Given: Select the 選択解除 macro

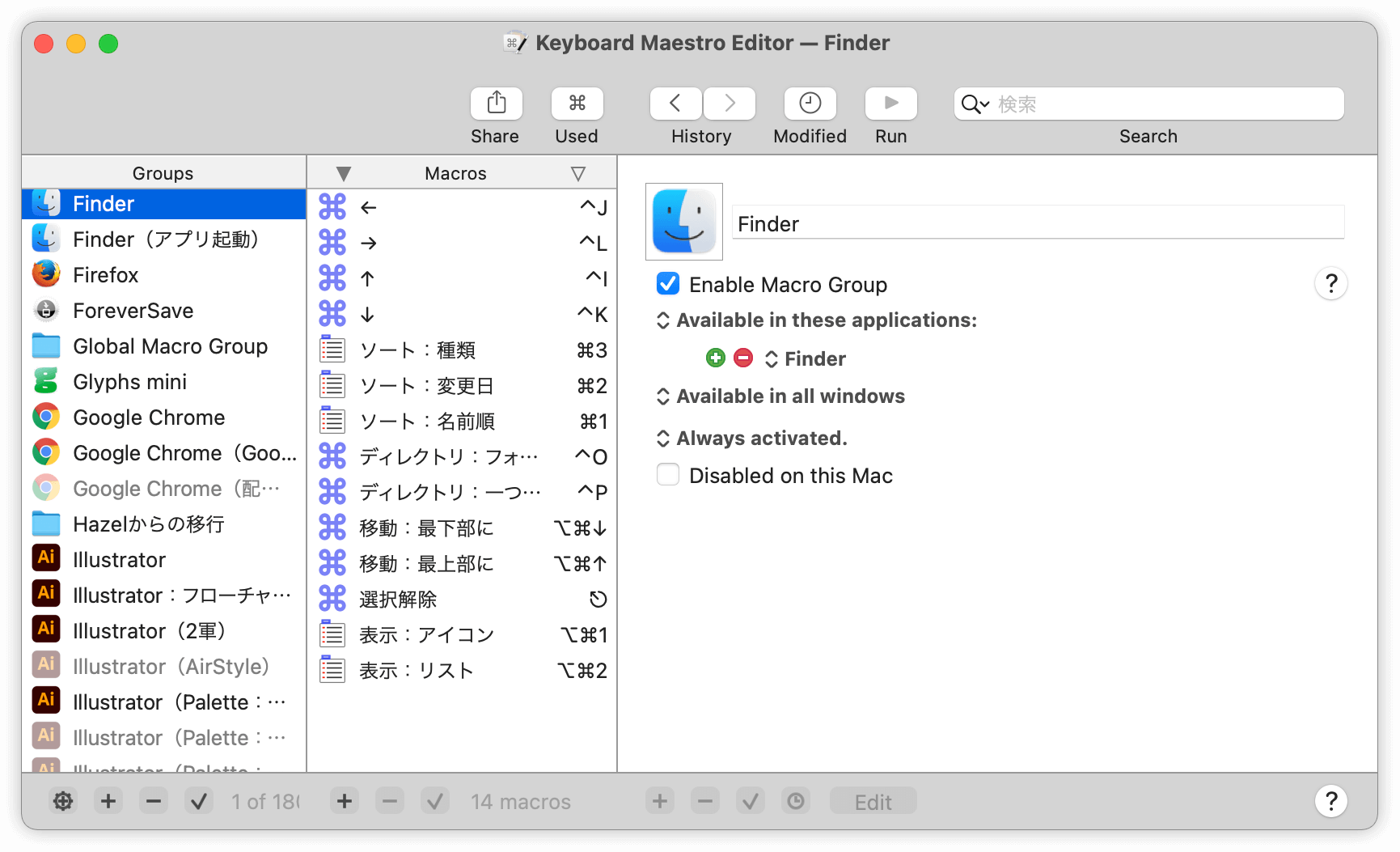Looking at the screenshot, I should (463, 600).
